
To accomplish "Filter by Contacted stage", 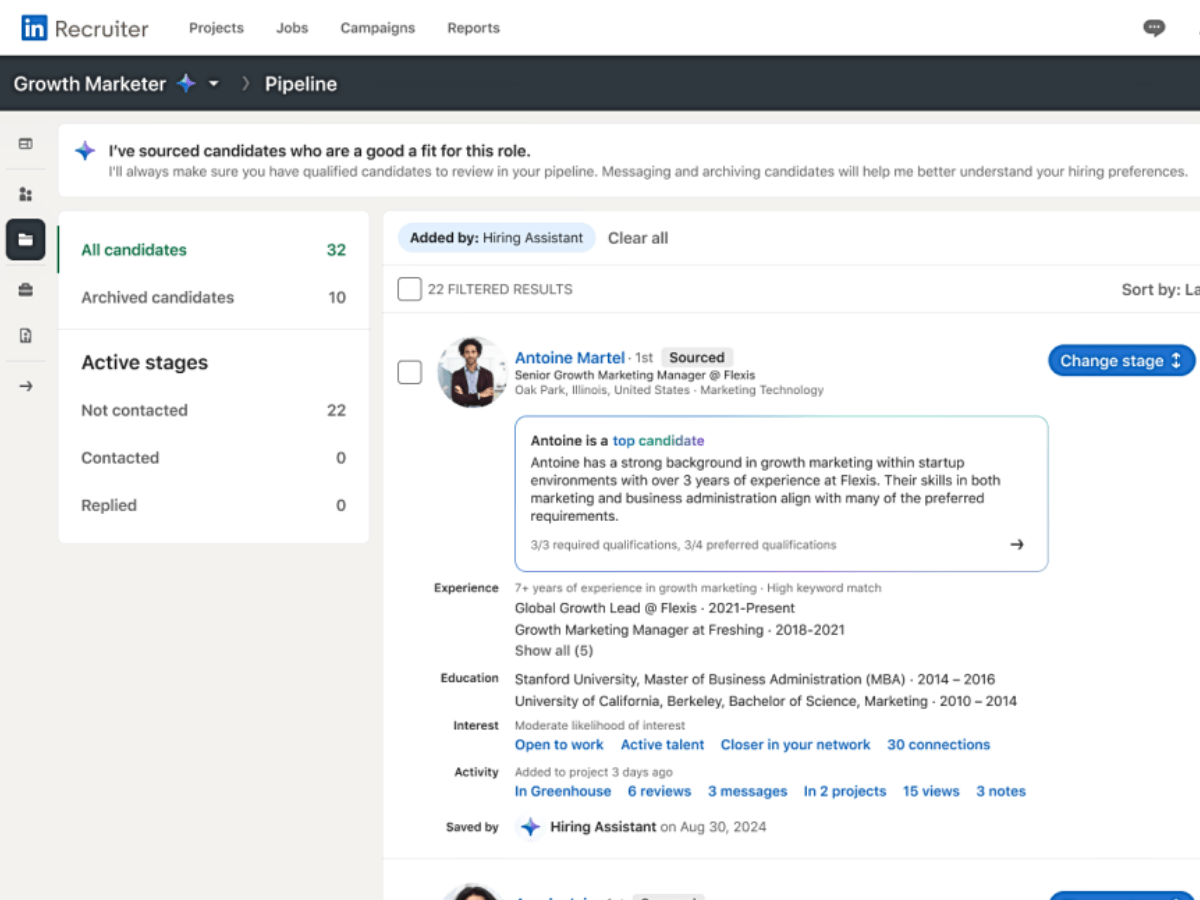I will tap(213, 458).
